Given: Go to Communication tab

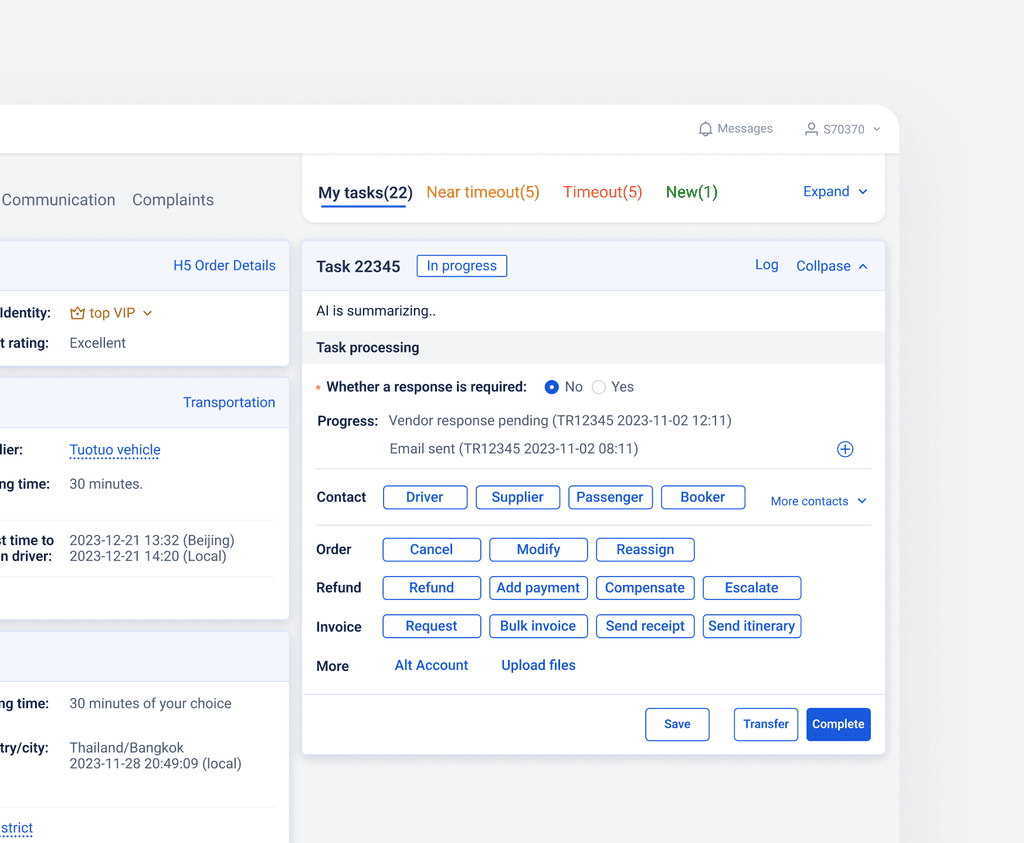Looking at the screenshot, I should (58, 200).
